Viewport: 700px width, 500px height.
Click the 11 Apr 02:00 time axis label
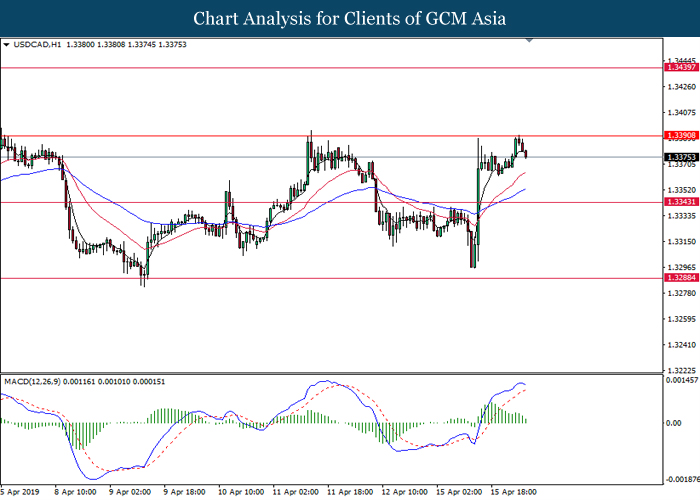[x=297, y=492]
